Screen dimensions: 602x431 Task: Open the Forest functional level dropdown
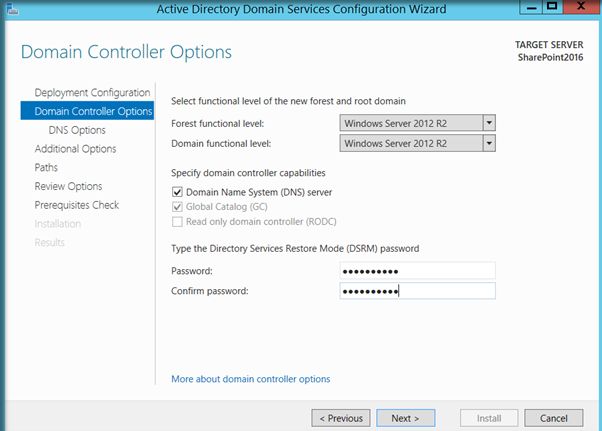pyautogui.click(x=489, y=123)
